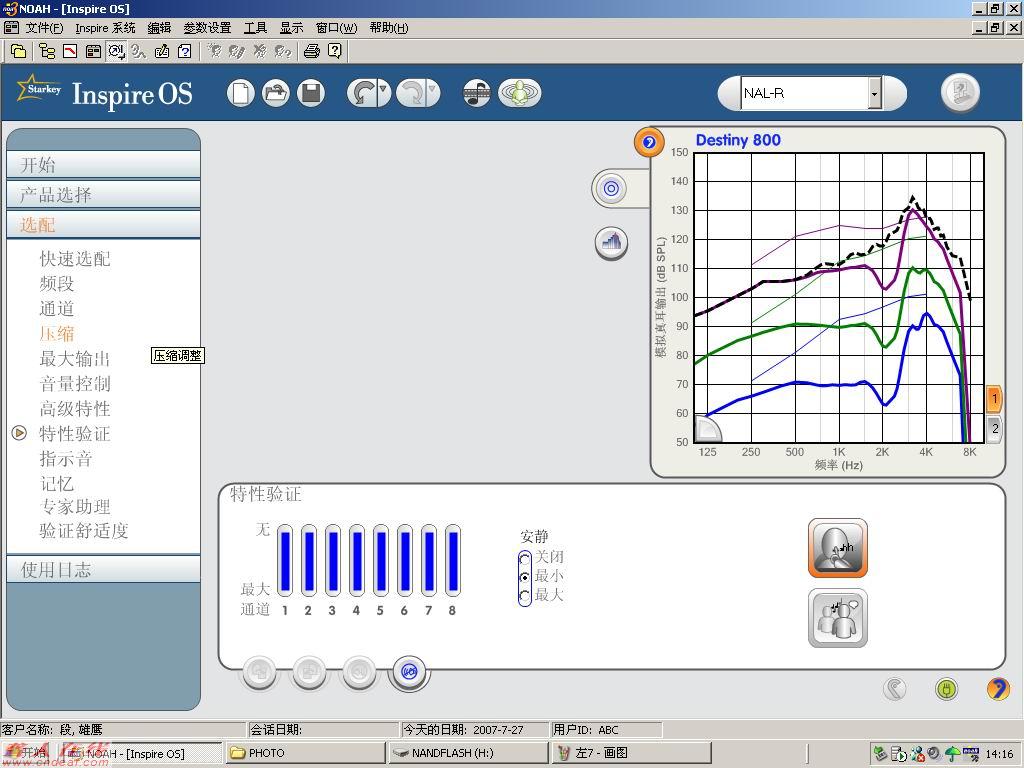The image size is (1024, 768).
Task: Switch graph to view 2 grey tab
Action: (994, 429)
